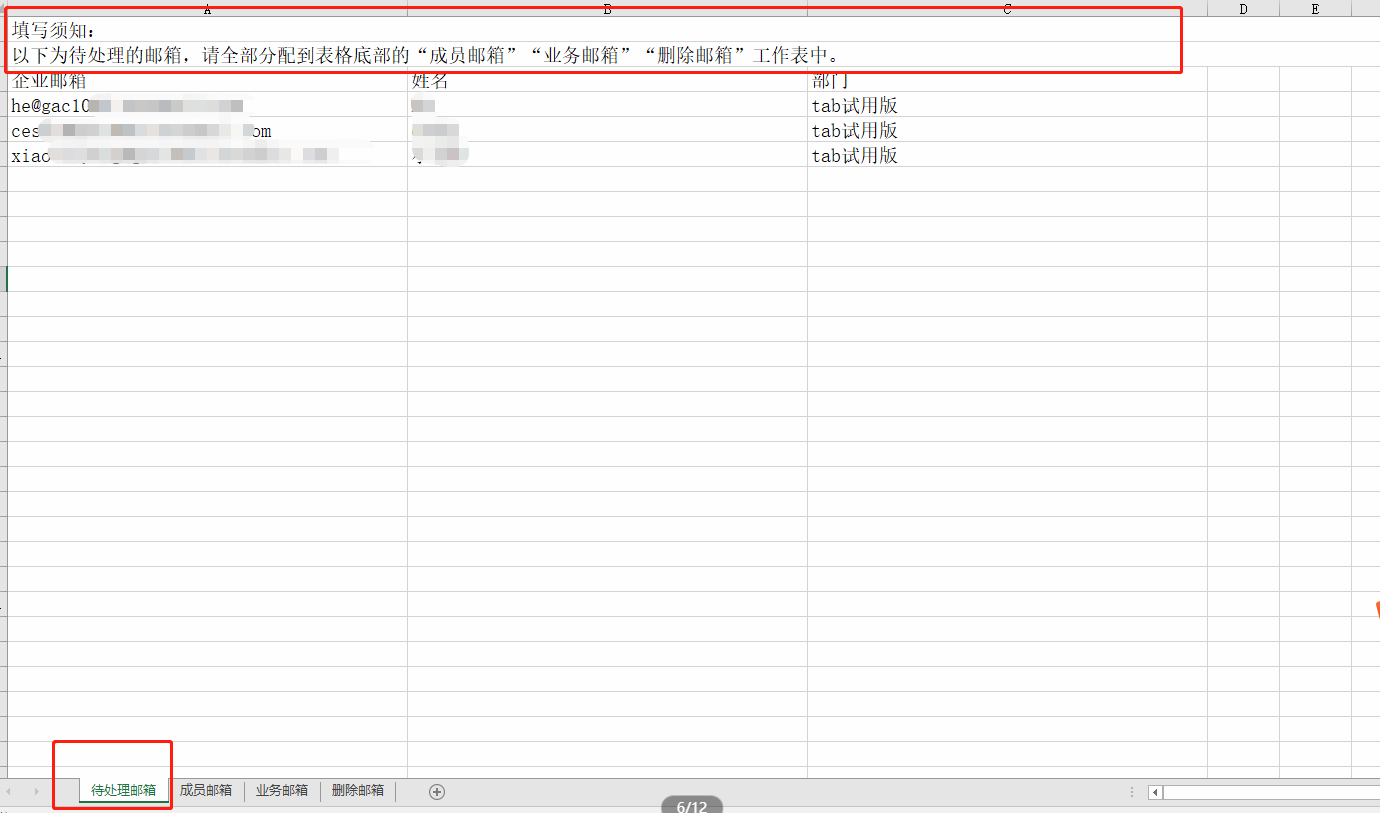Viewport: 1380px width, 813px height.
Task: Click the 姓名 header cell
Action: (x=607, y=81)
